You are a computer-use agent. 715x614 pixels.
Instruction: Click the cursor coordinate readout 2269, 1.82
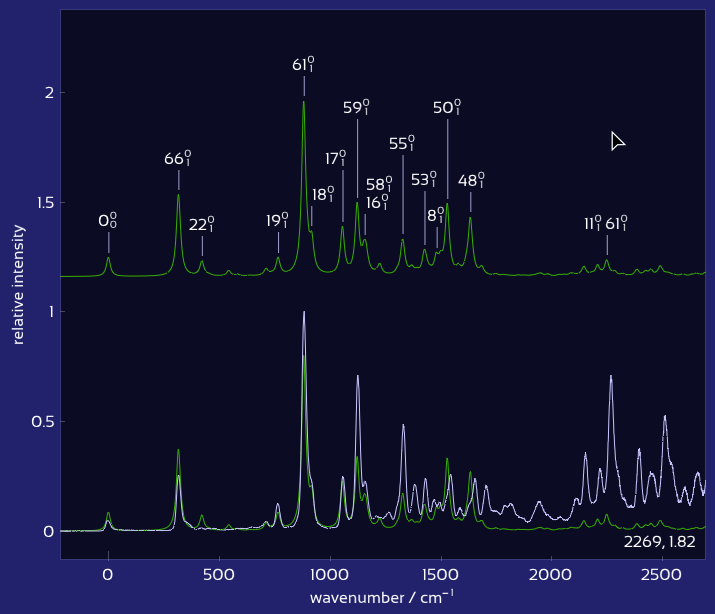click(659, 542)
